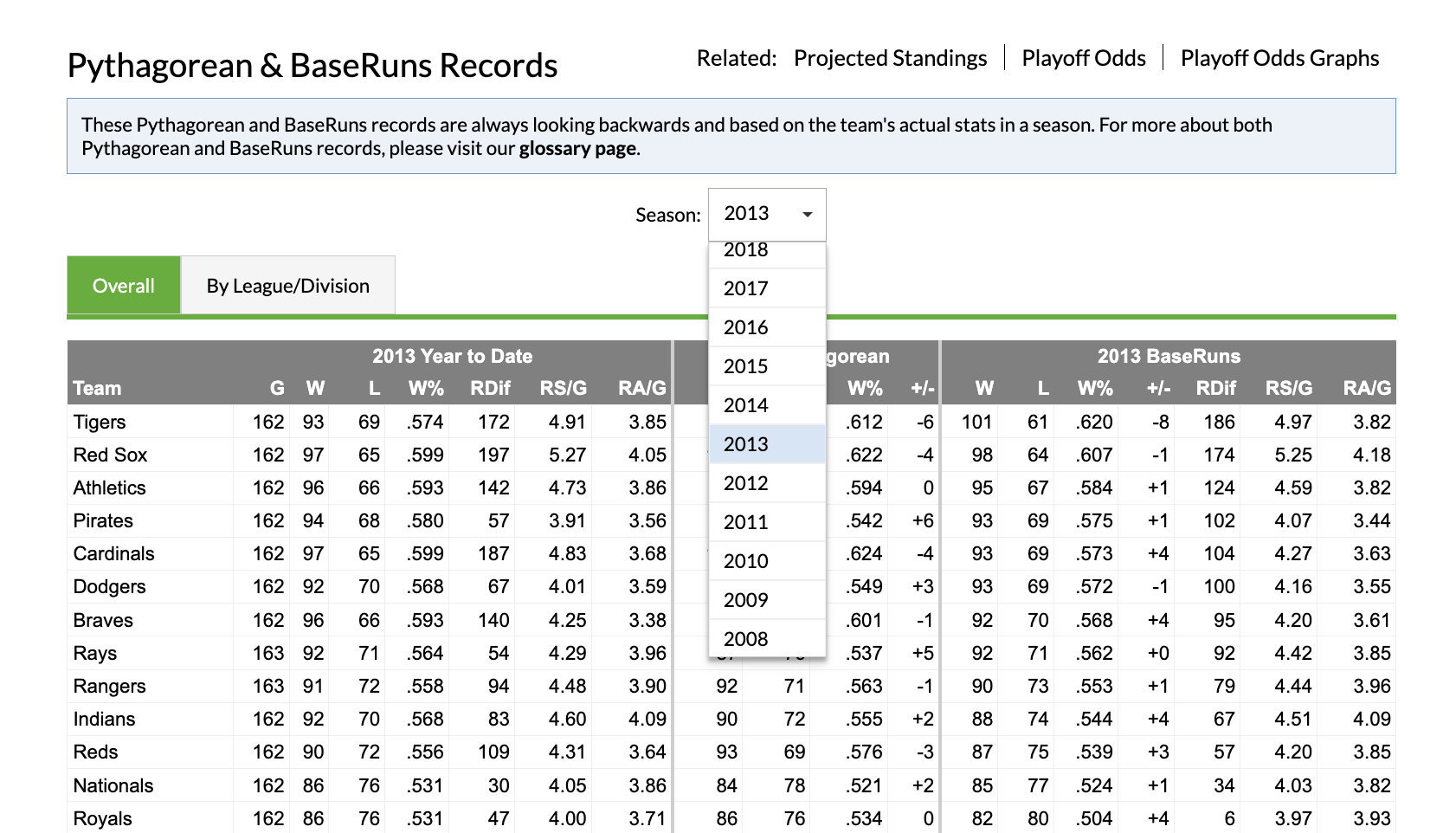Open the Season dropdown arrow

click(807, 214)
